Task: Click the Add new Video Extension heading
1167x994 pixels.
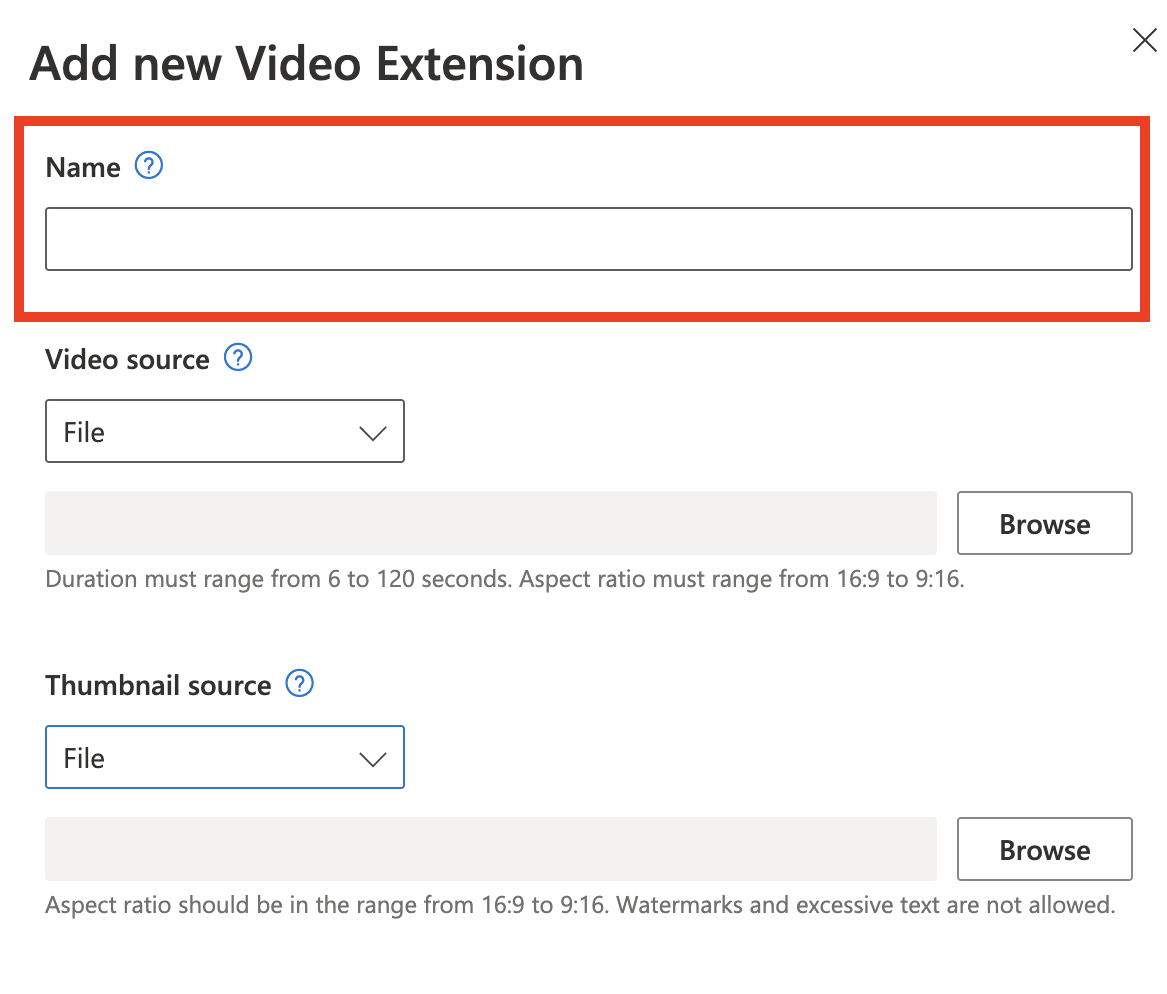Action: click(306, 64)
